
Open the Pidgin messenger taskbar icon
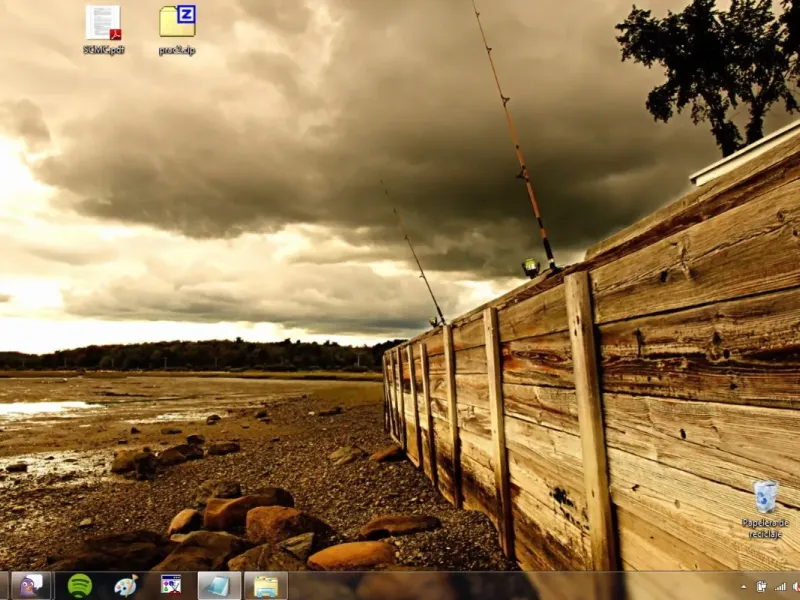(x=31, y=586)
